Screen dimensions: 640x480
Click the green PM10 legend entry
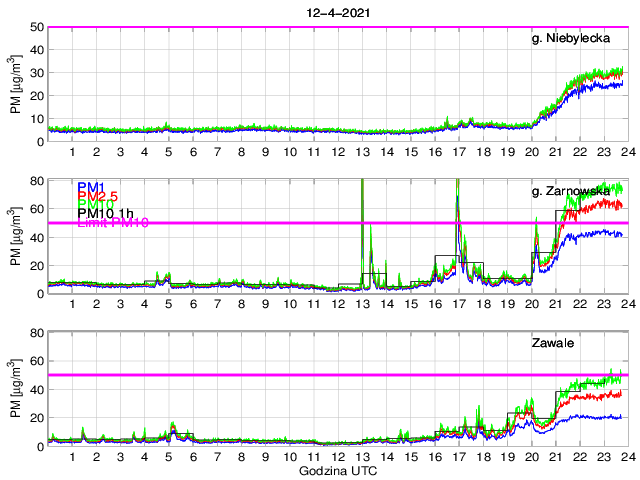tap(97, 208)
